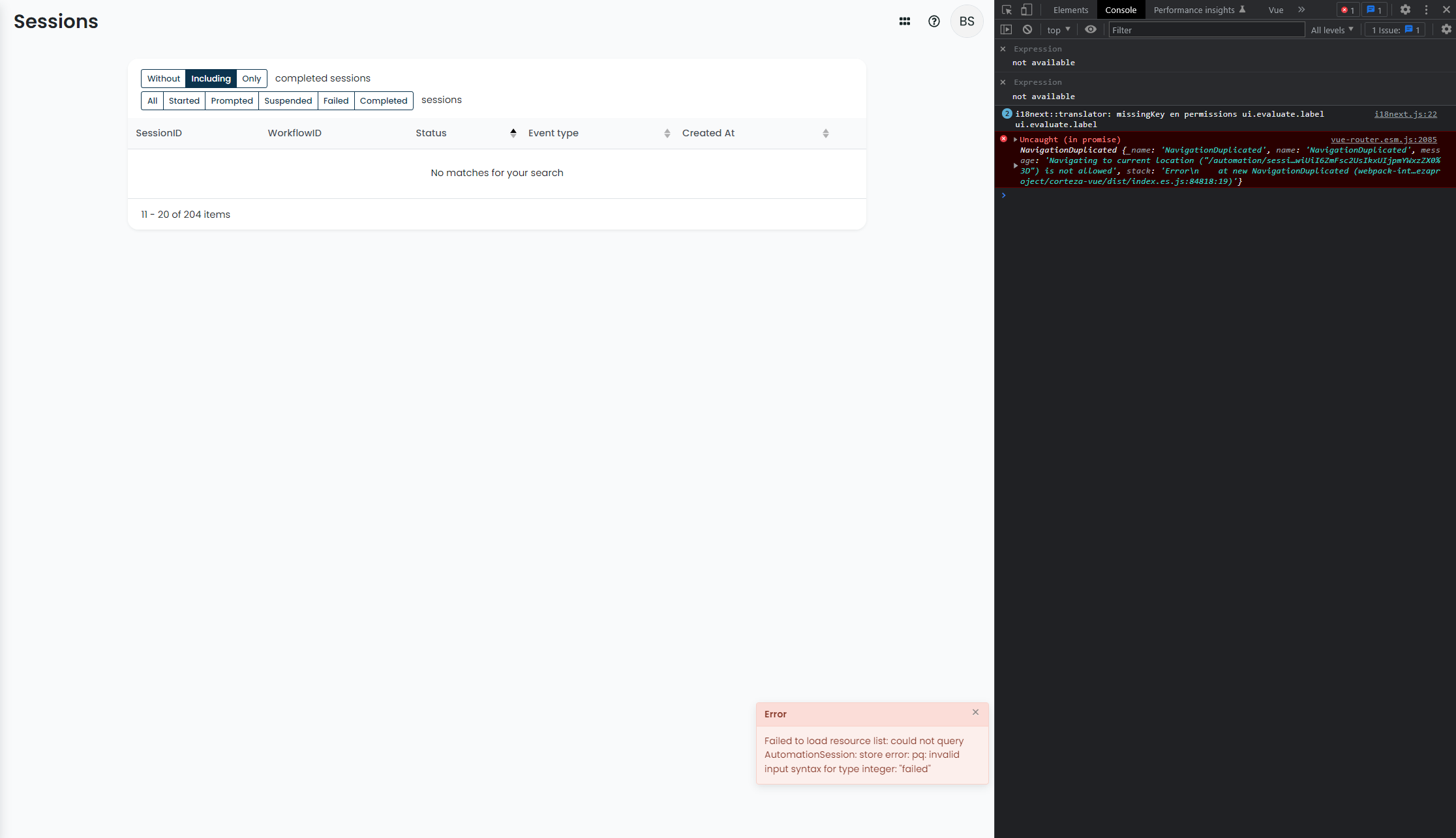Screen dimensions: 1456x838
Task: Open the All levels dropdown
Action: click(1331, 29)
